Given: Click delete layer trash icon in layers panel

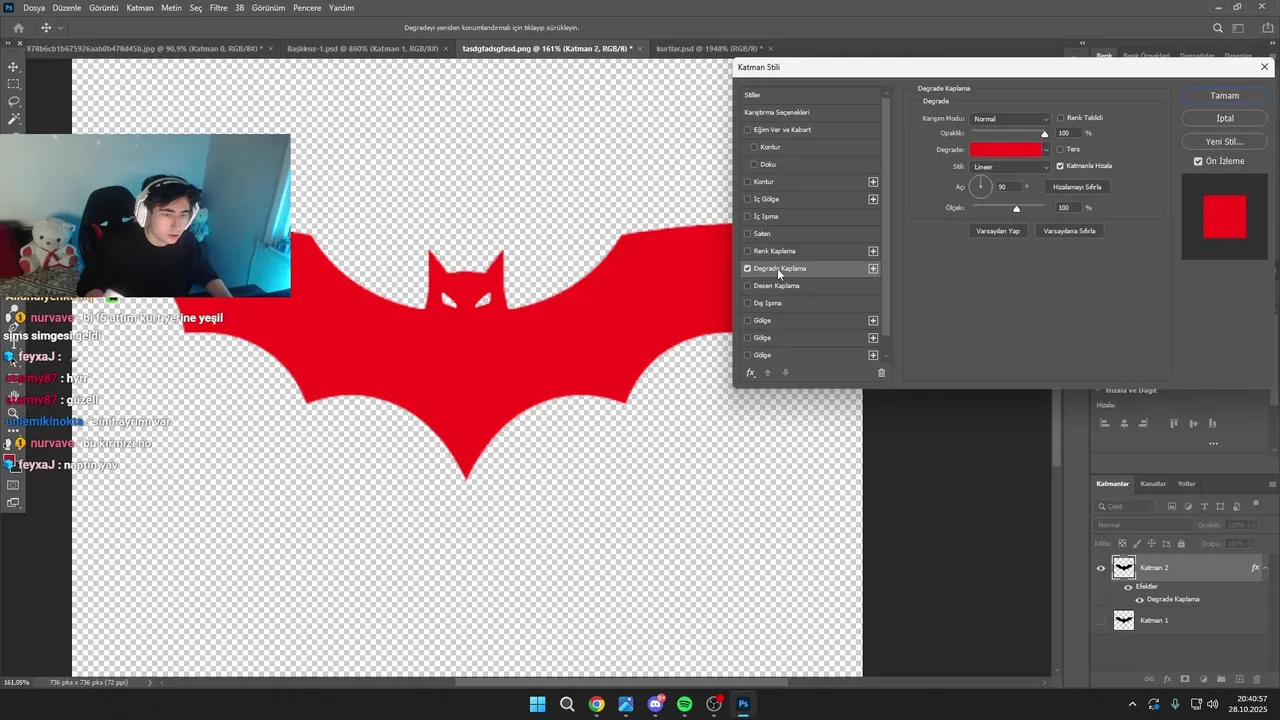Looking at the screenshot, I should point(1258,680).
